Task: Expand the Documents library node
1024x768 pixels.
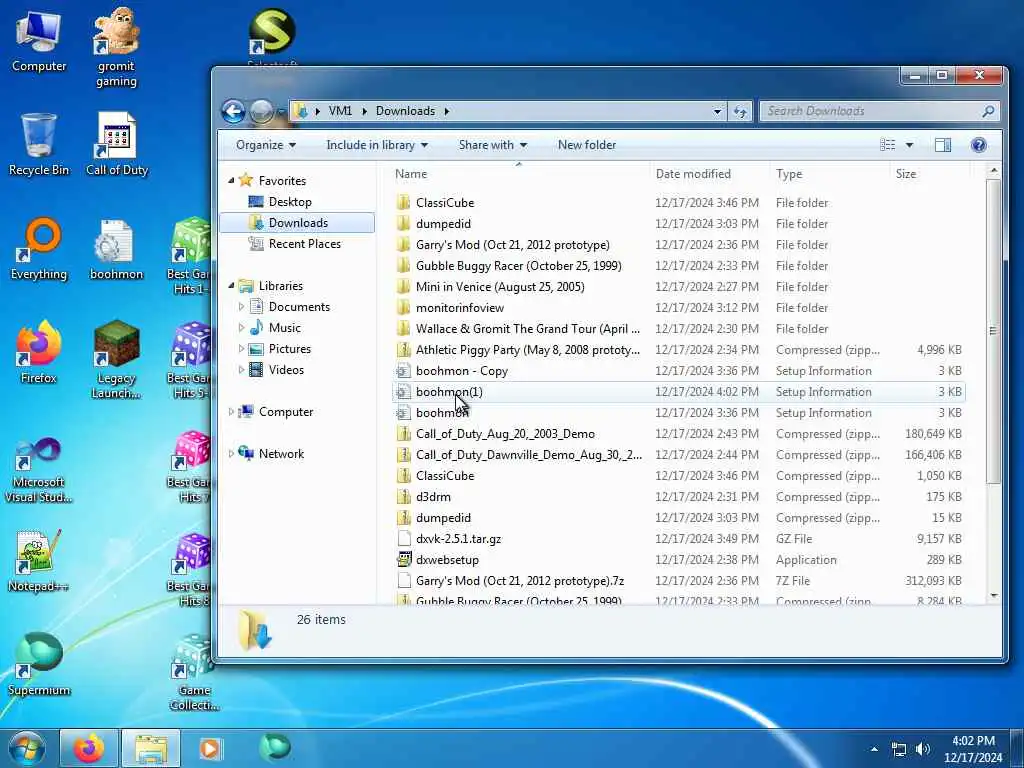Action: (x=241, y=306)
